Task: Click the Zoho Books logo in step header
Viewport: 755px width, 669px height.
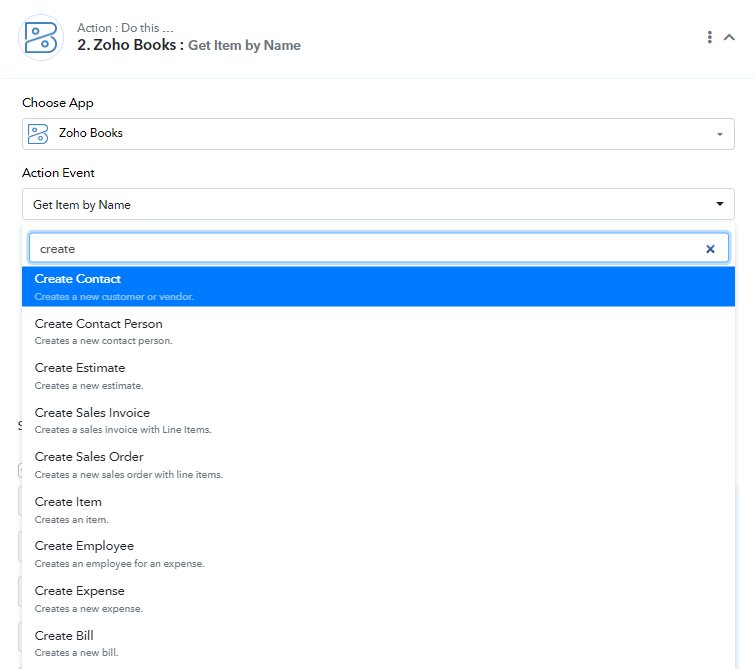Action: [x=41, y=38]
